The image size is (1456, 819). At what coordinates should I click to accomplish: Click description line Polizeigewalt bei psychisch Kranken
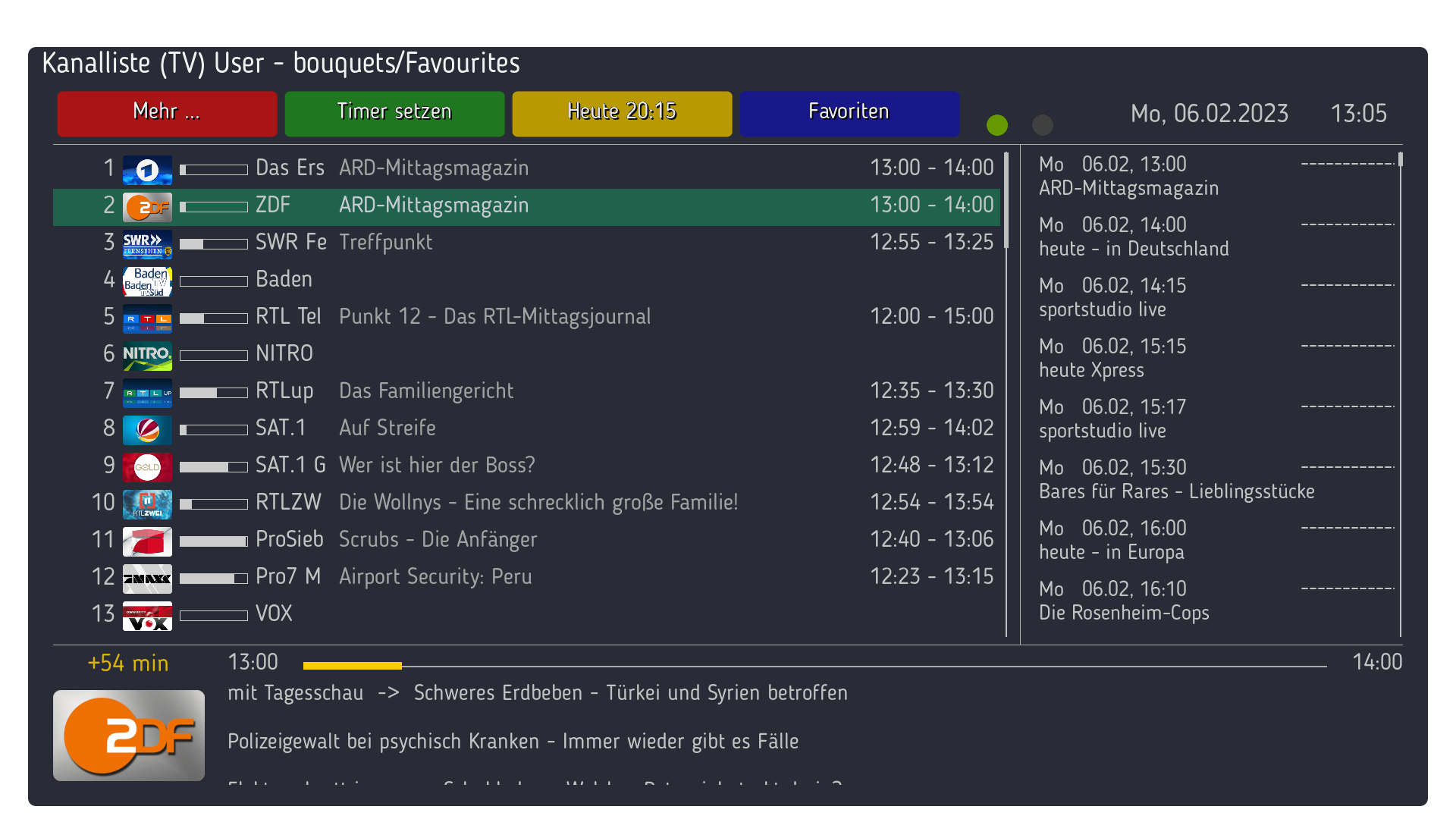coord(513,742)
